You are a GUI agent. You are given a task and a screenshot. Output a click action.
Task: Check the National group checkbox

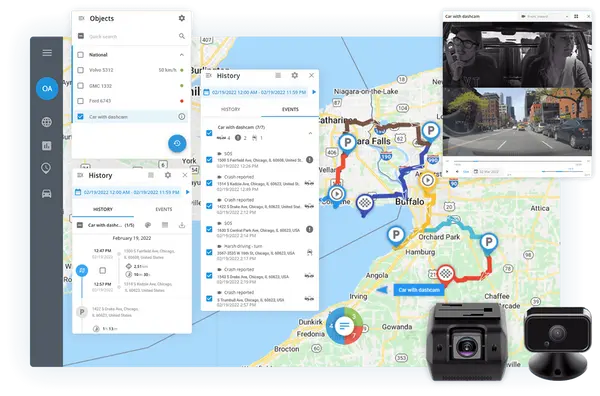(80, 55)
